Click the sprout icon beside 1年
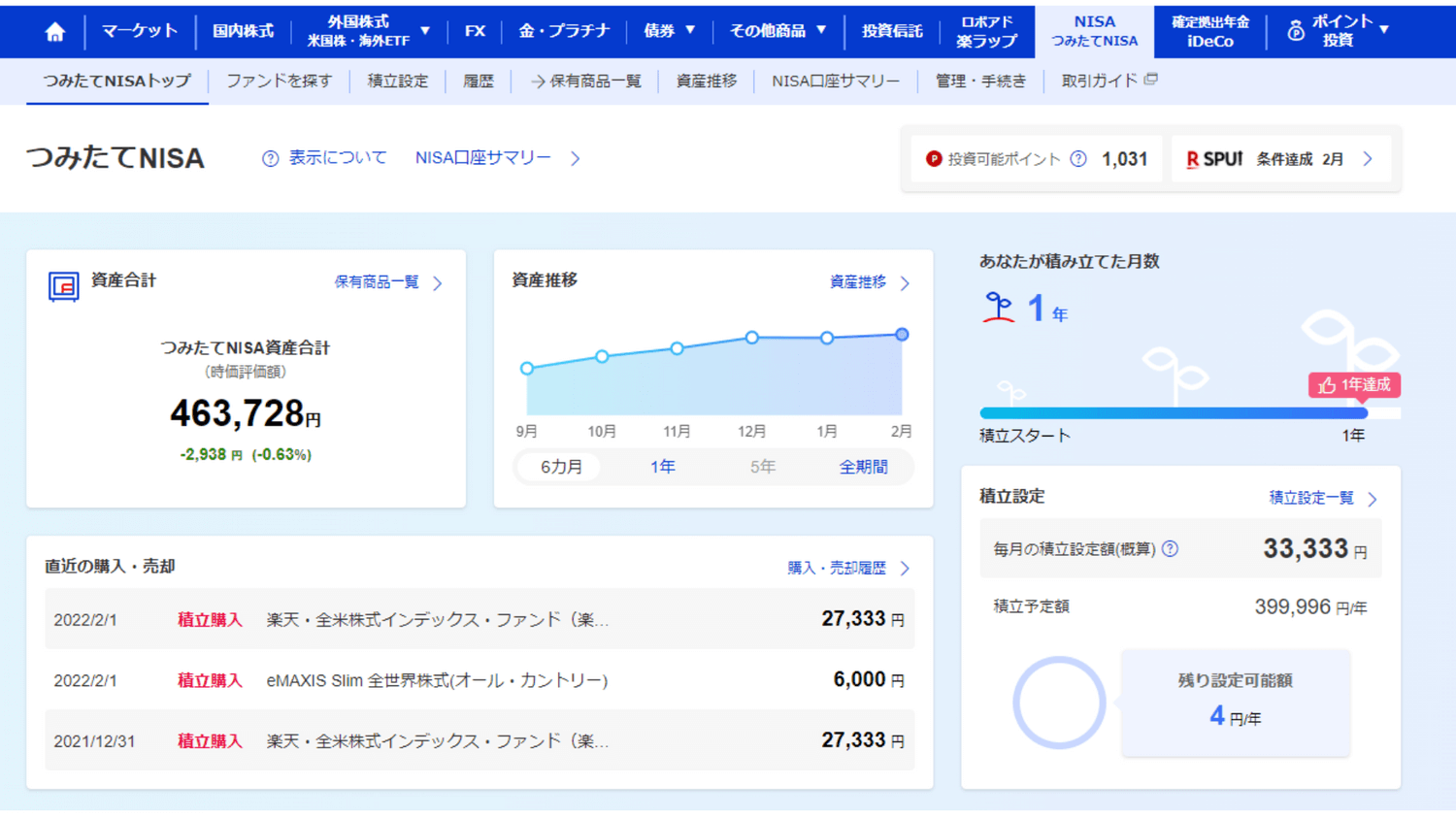The height and width of the screenshot is (818, 1456). (x=998, y=308)
